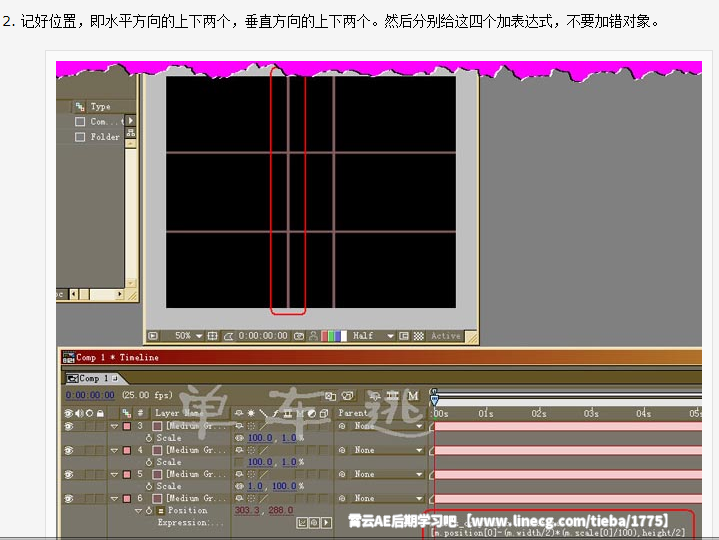
Task: Click the Parent column header
Action: point(353,413)
